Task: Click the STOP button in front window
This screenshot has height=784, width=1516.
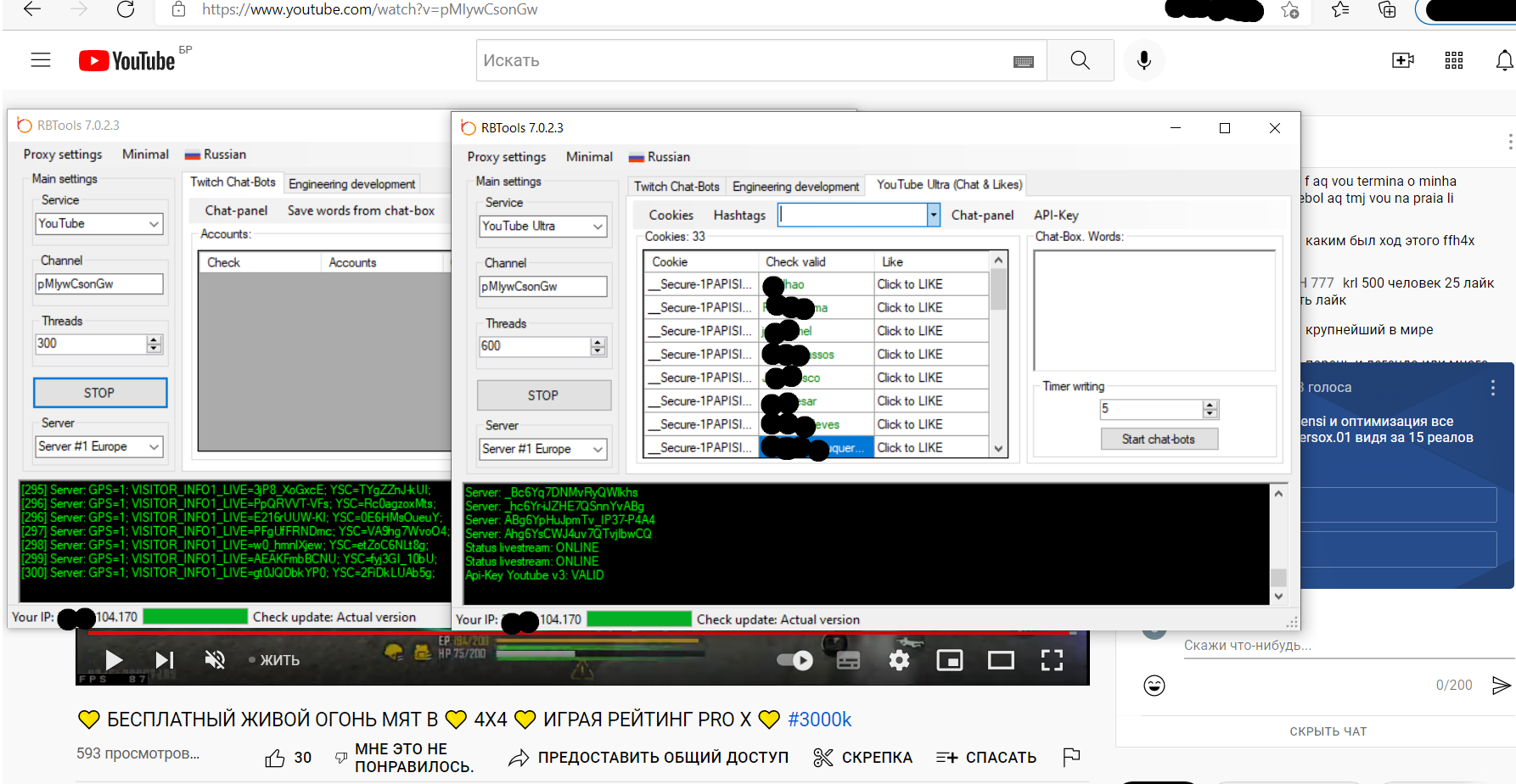Action: coord(543,395)
